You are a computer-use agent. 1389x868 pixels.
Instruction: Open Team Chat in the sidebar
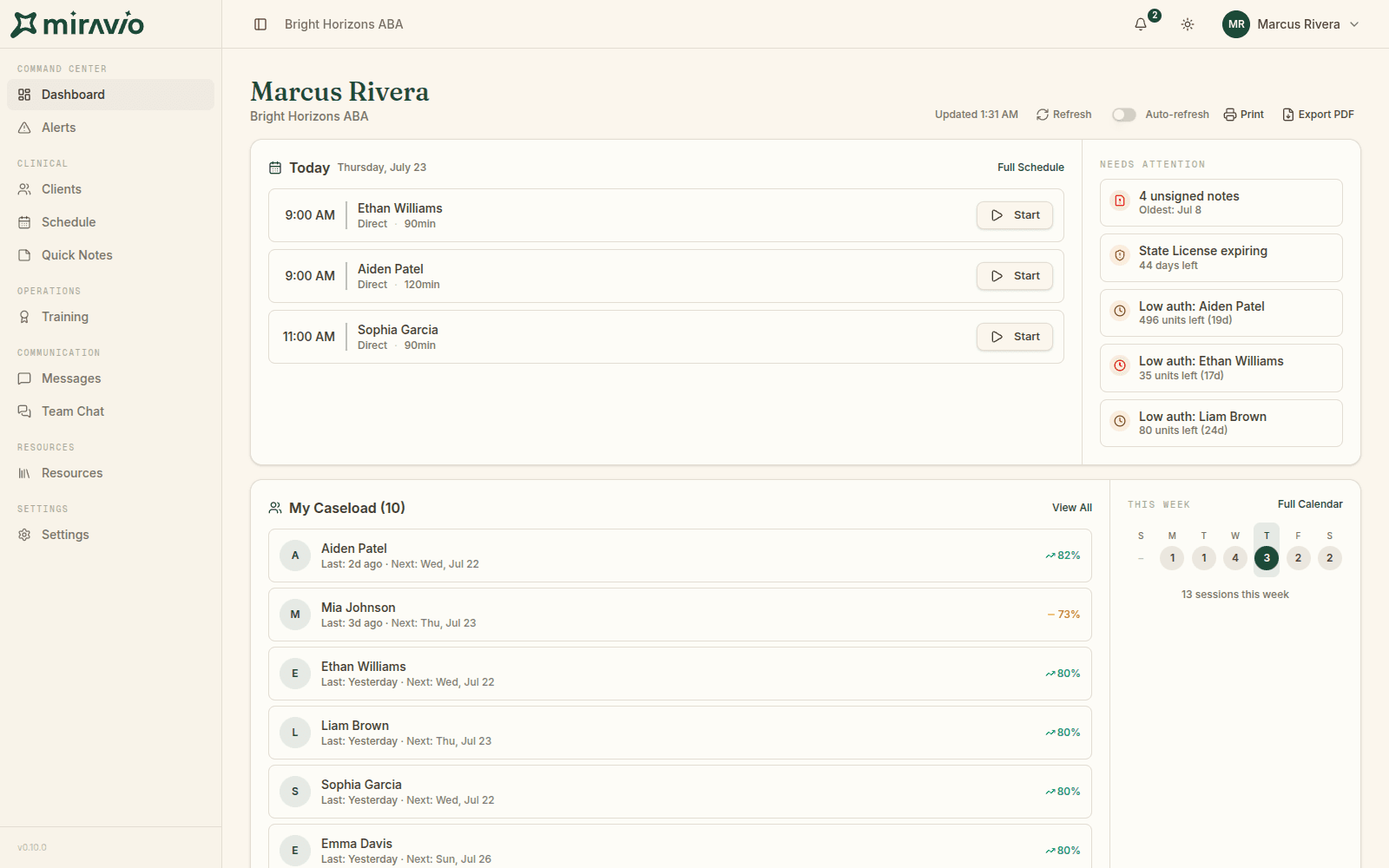[x=110, y=411]
